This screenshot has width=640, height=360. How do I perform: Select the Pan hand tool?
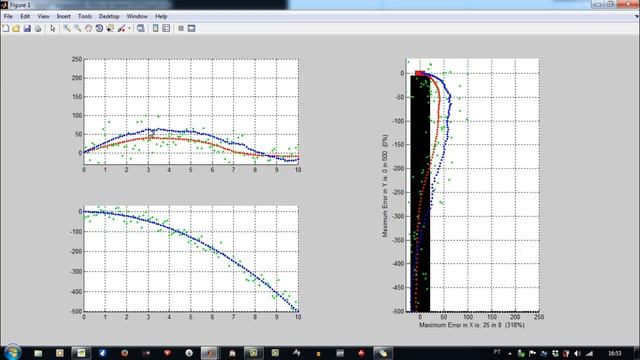(x=88, y=28)
